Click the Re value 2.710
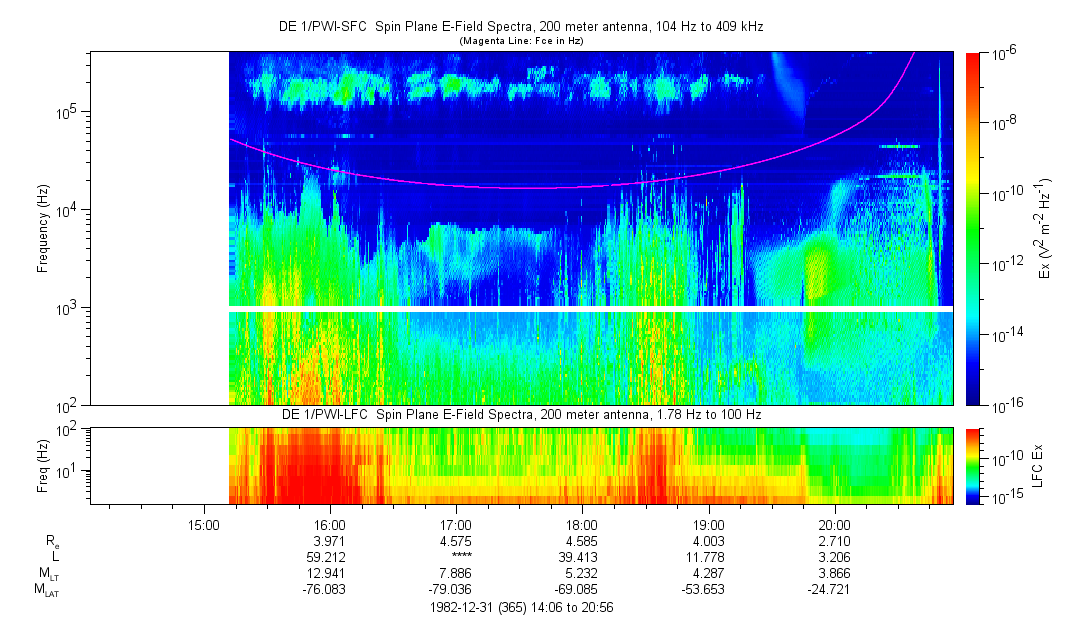 coord(834,540)
